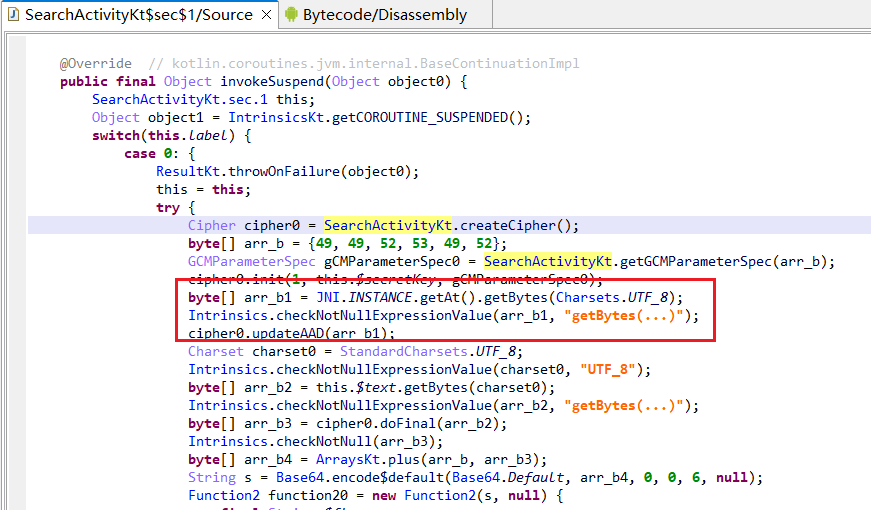Click highlighted SearchActivityKt before createCipher
The width and height of the screenshot is (871, 510).
point(391,225)
